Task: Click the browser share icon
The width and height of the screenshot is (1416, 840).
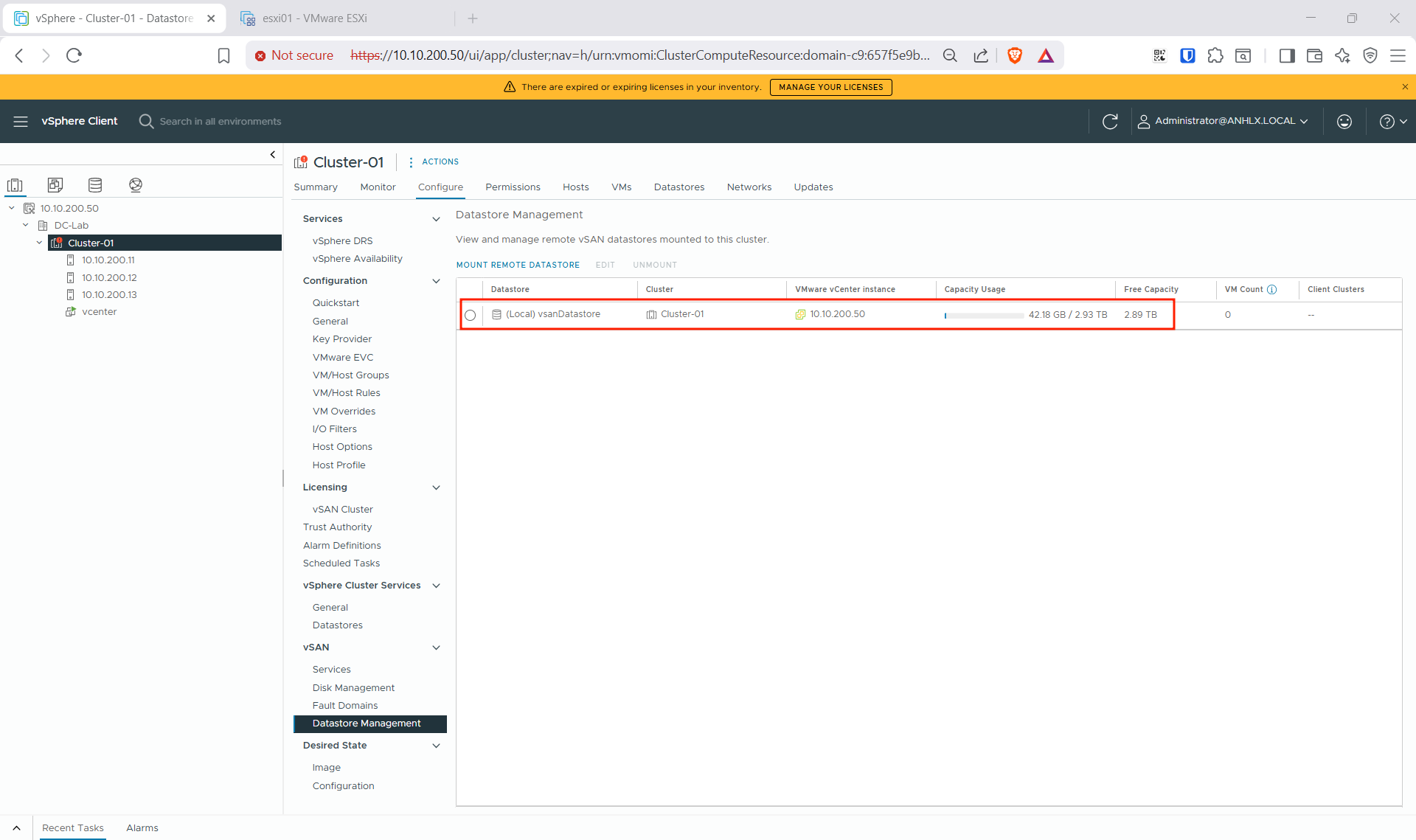Action: [981, 55]
